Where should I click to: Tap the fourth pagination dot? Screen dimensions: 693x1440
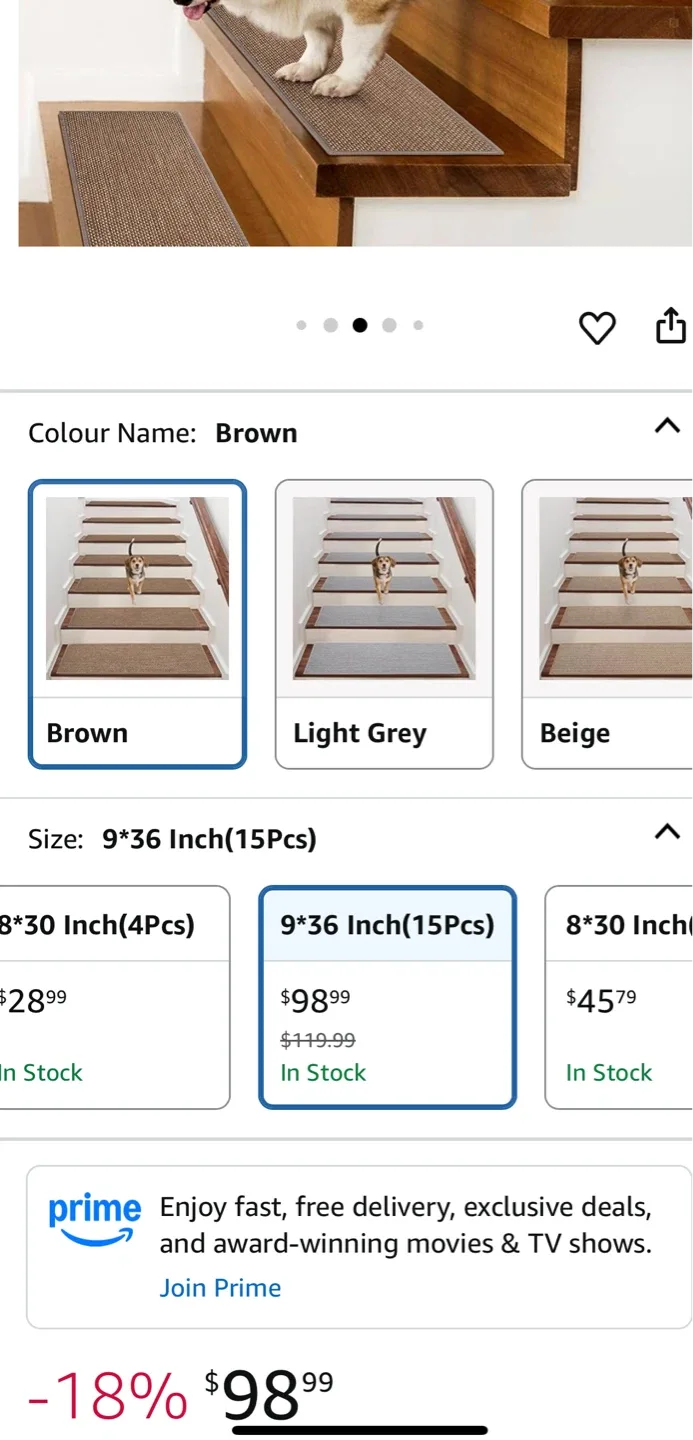[x=389, y=325]
